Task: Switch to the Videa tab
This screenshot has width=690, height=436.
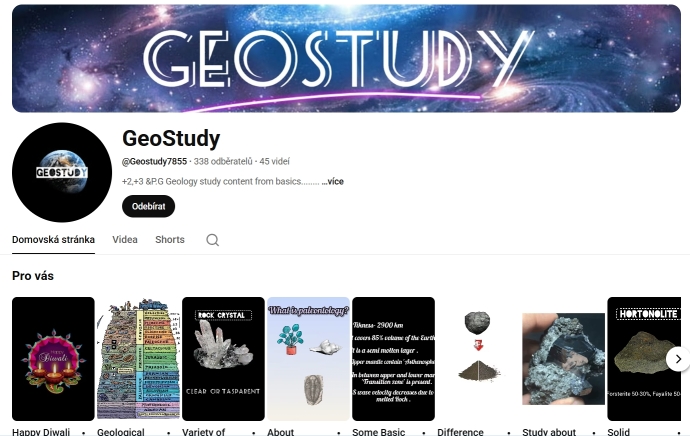Action: pos(125,239)
